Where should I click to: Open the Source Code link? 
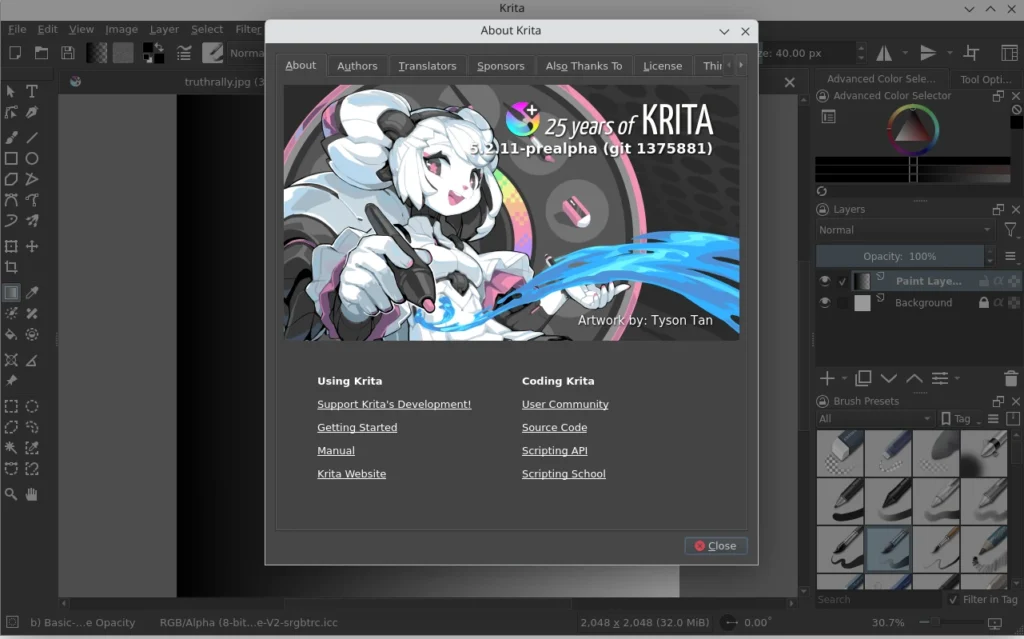point(554,427)
